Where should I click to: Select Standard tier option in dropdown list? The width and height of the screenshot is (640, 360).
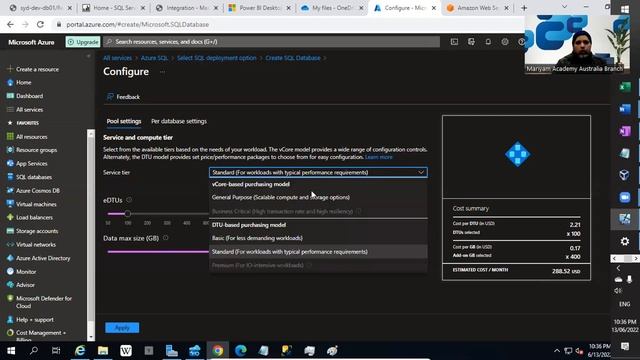[318, 252]
